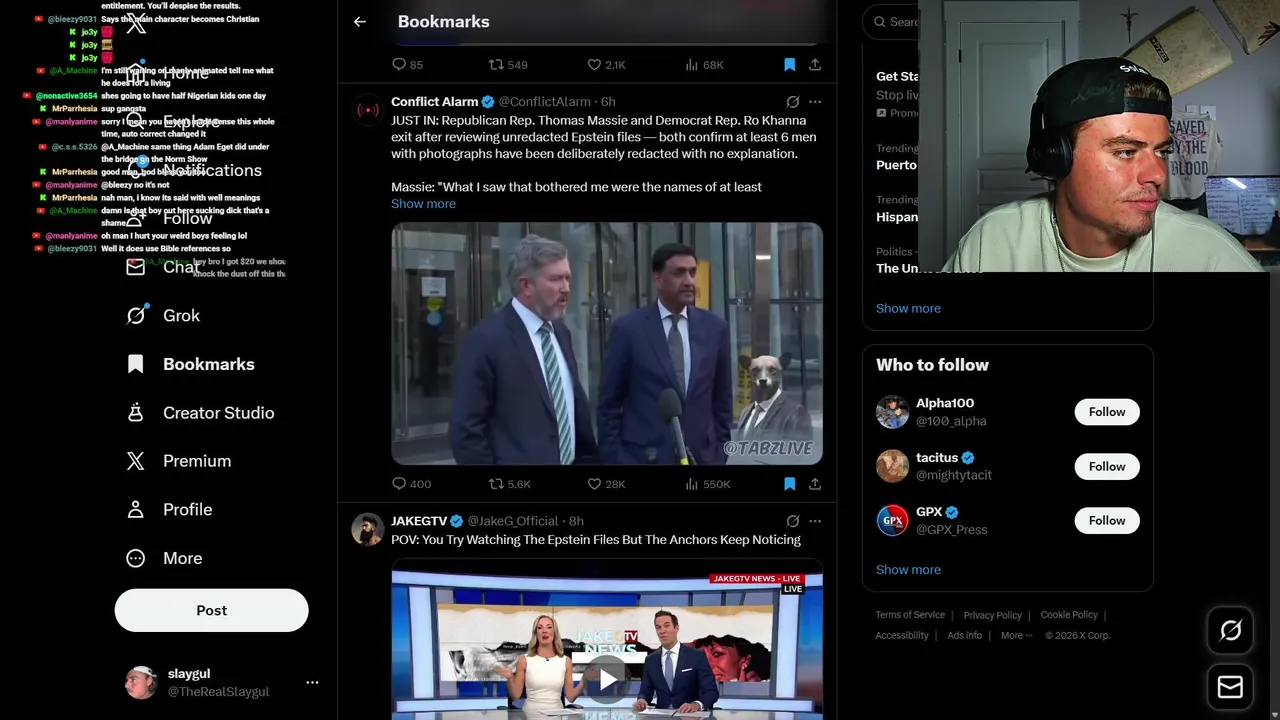The image size is (1280, 720).
Task: Click views icon with 68K count
Action: coord(692,64)
